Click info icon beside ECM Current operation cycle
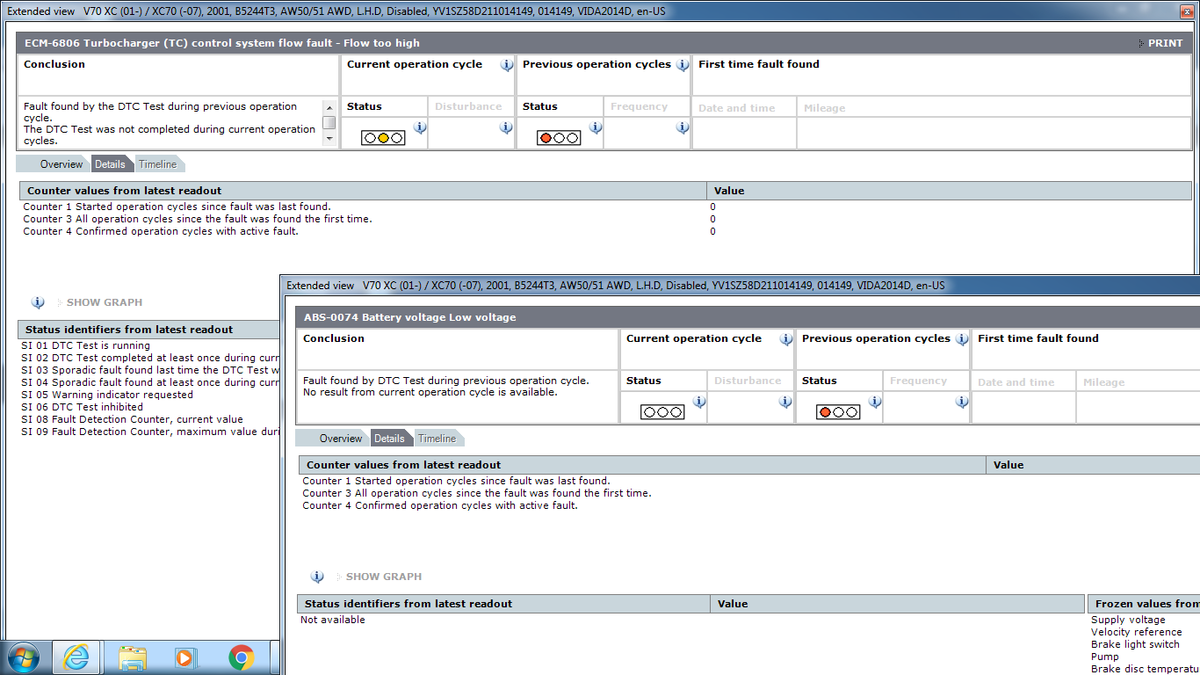The image size is (1200, 675). (x=506, y=65)
